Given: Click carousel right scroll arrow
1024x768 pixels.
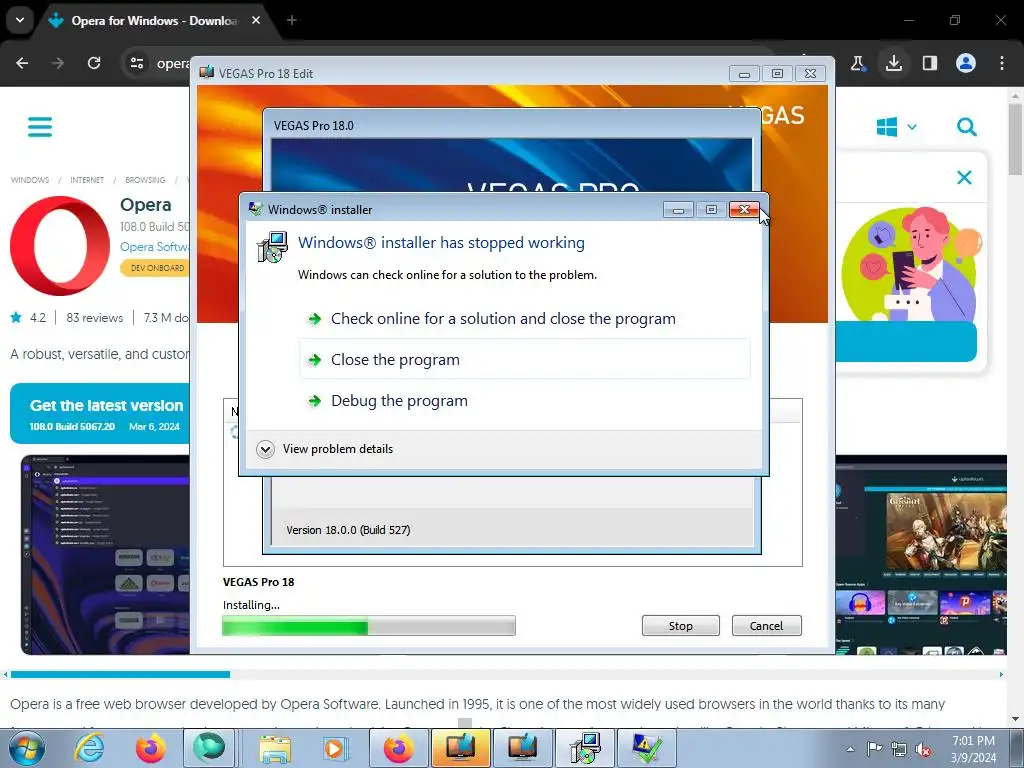Looking at the screenshot, I should 1001,675.
